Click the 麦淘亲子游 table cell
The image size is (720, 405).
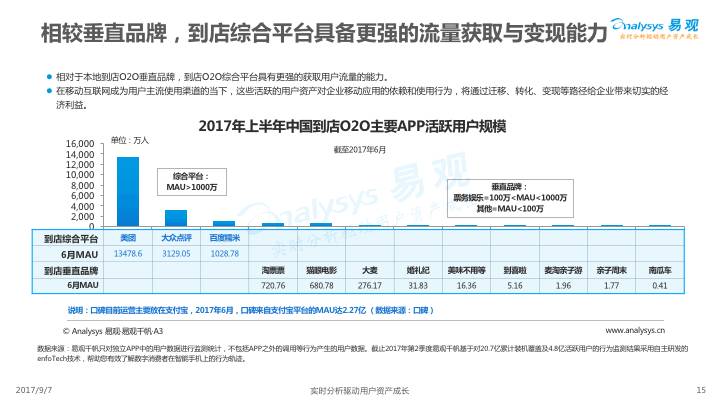563,270
